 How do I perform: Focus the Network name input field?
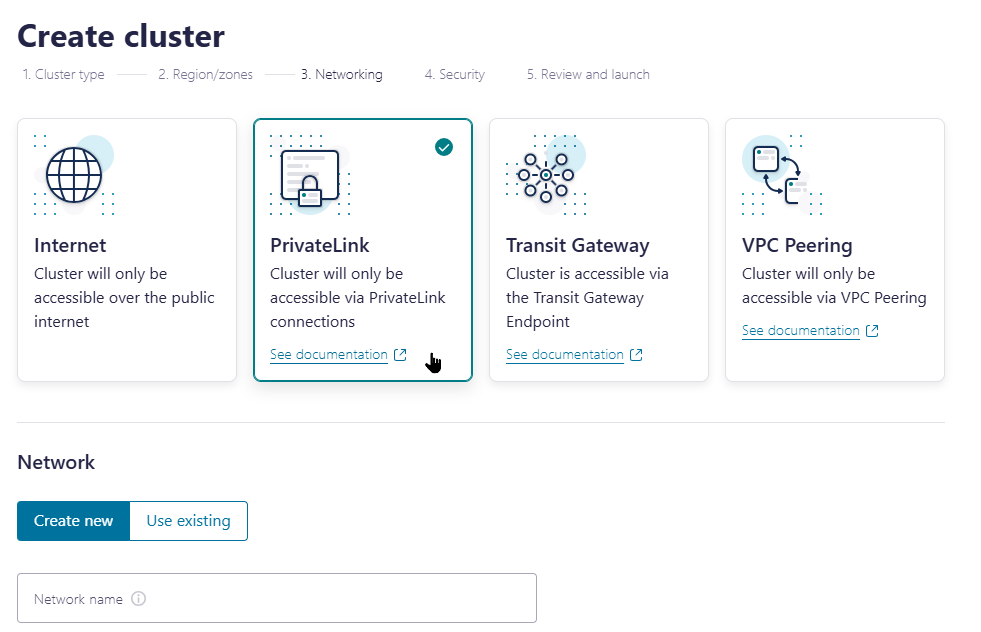coord(277,598)
